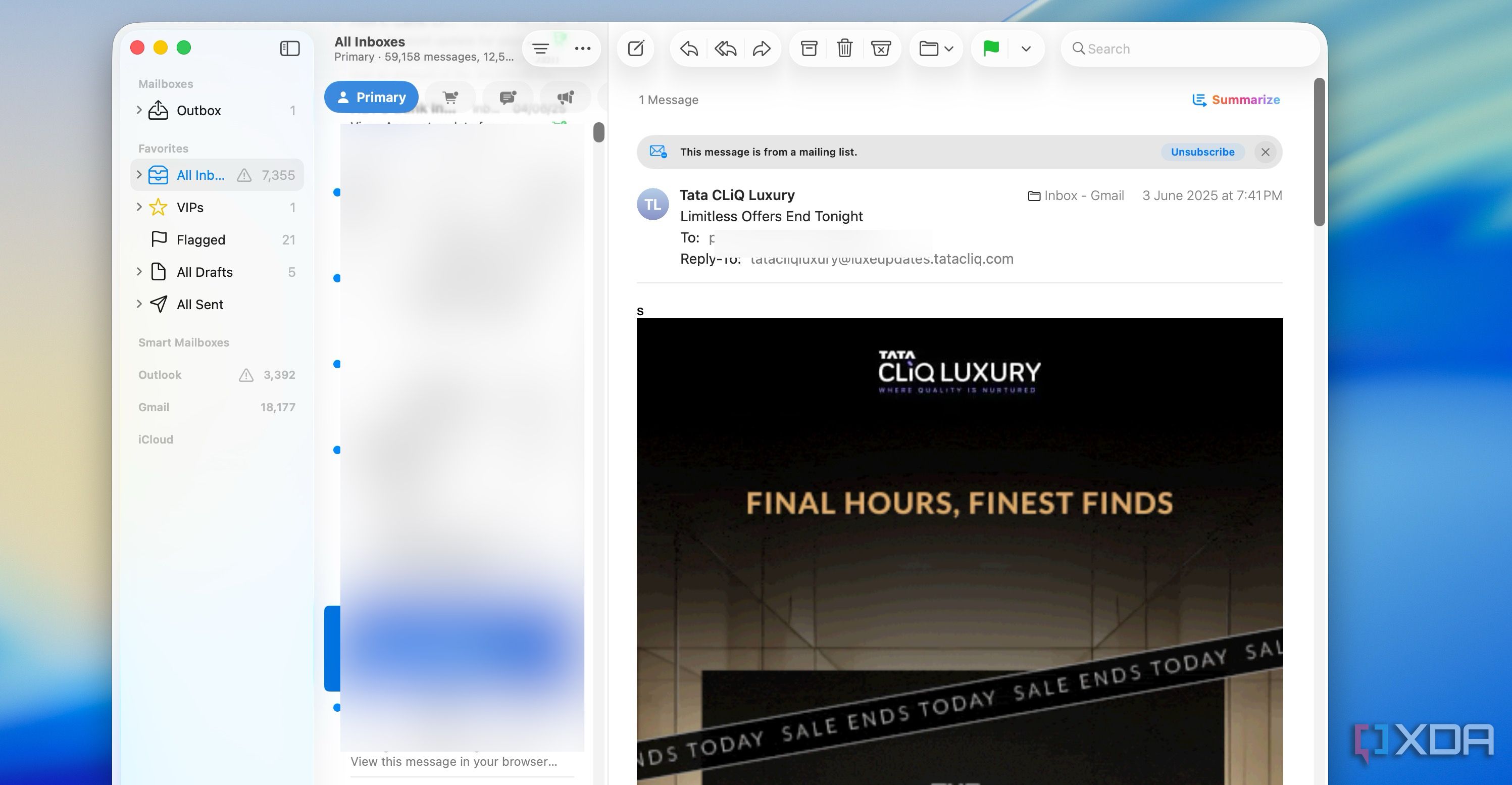The width and height of the screenshot is (1512, 785).
Task: Click the All Drafts document icon
Action: tap(159, 271)
